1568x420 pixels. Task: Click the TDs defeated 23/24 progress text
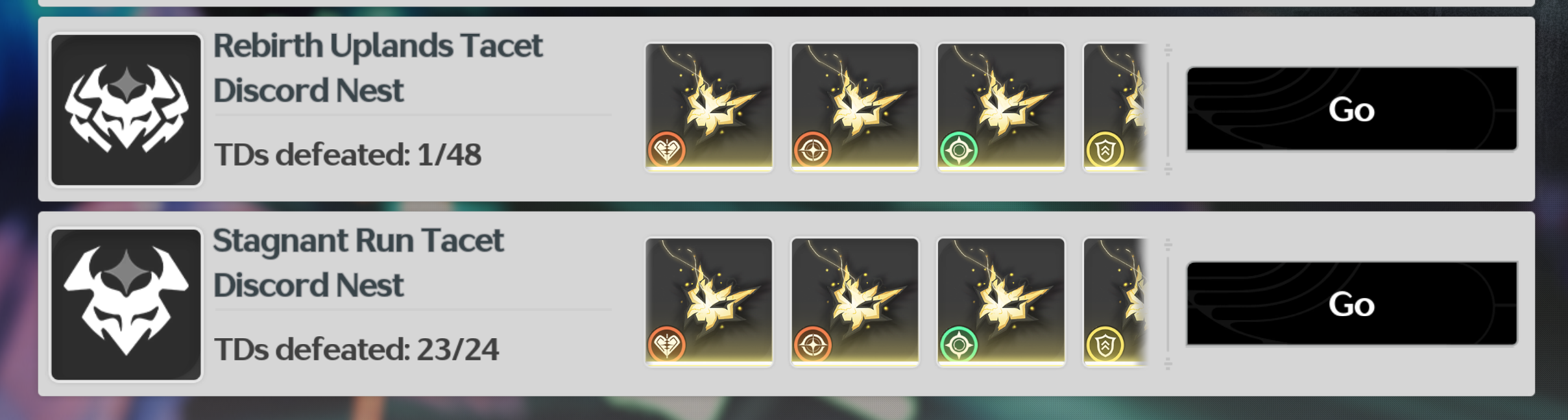pyautogui.click(x=356, y=349)
